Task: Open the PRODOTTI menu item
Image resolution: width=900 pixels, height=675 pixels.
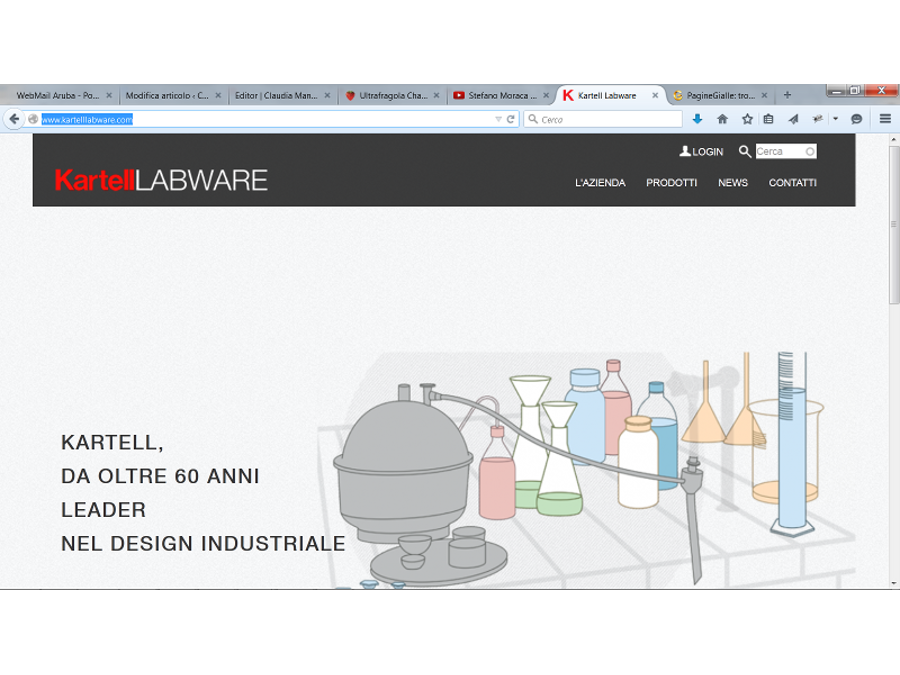Action: pyautogui.click(x=672, y=183)
